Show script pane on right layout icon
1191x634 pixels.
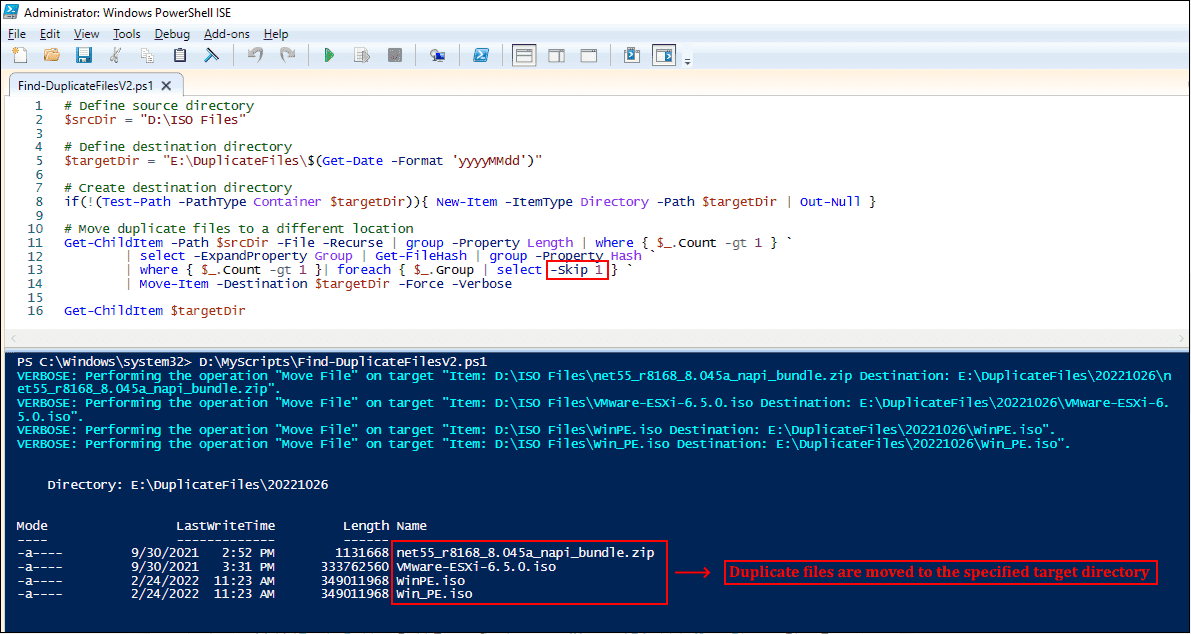[556, 55]
